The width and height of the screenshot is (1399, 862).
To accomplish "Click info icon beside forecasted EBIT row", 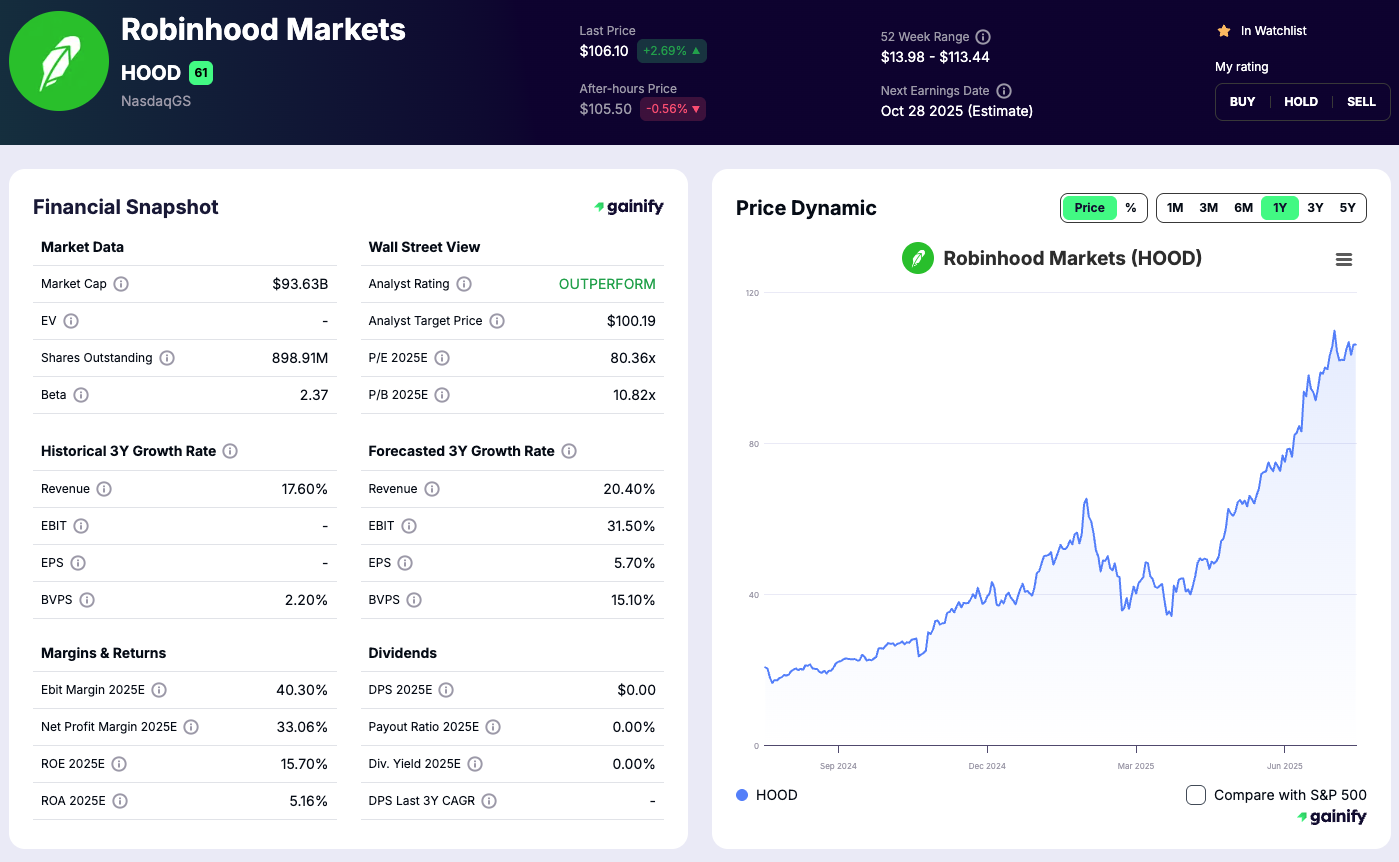I will click(409, 526).
